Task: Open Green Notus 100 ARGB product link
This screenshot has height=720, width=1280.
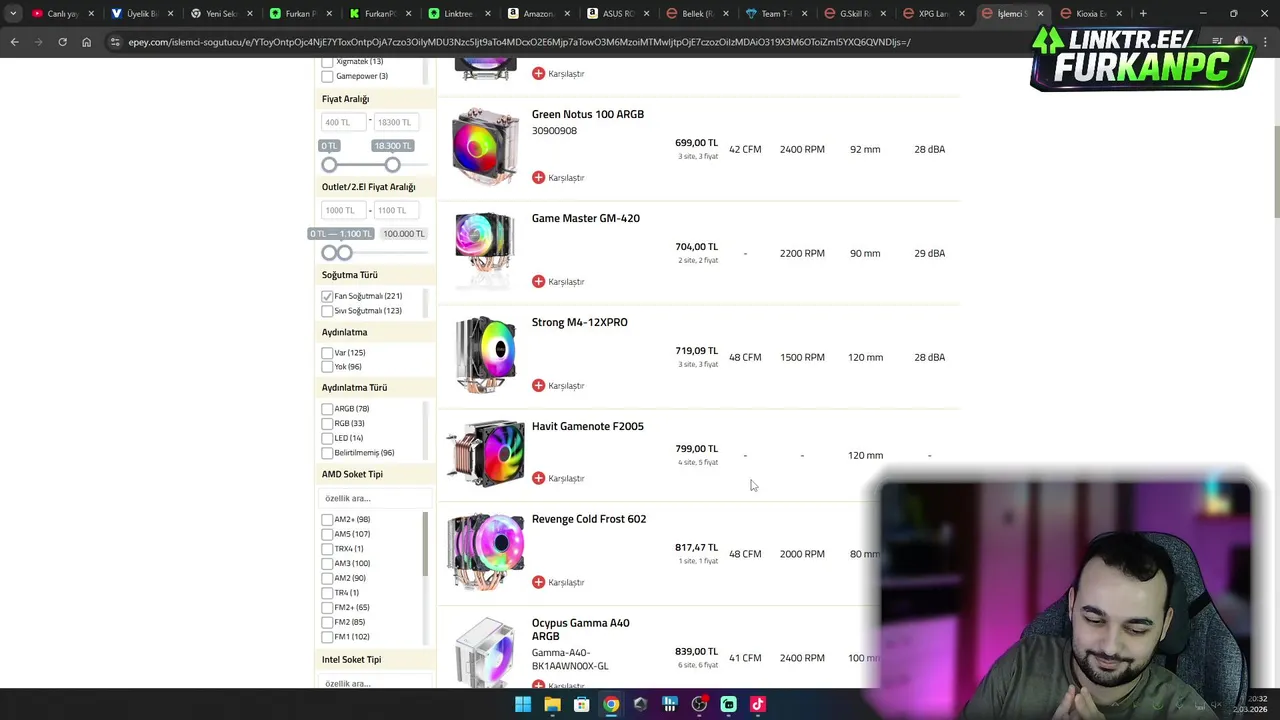Action: (588, 114)
